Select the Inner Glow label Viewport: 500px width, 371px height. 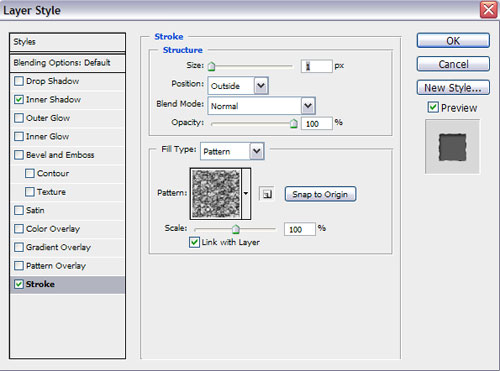coord(48,136)
